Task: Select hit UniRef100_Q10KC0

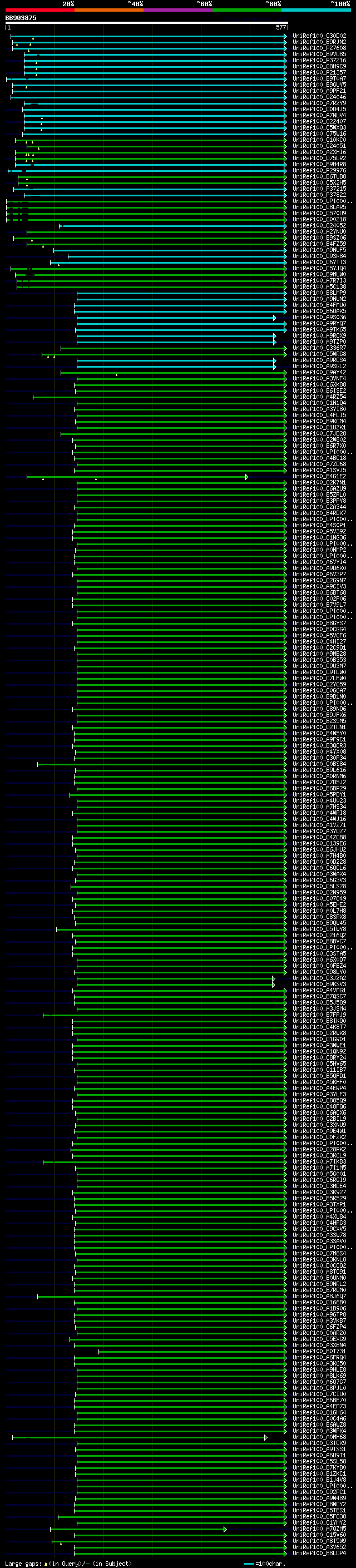Action: click(x=319, y=140)
